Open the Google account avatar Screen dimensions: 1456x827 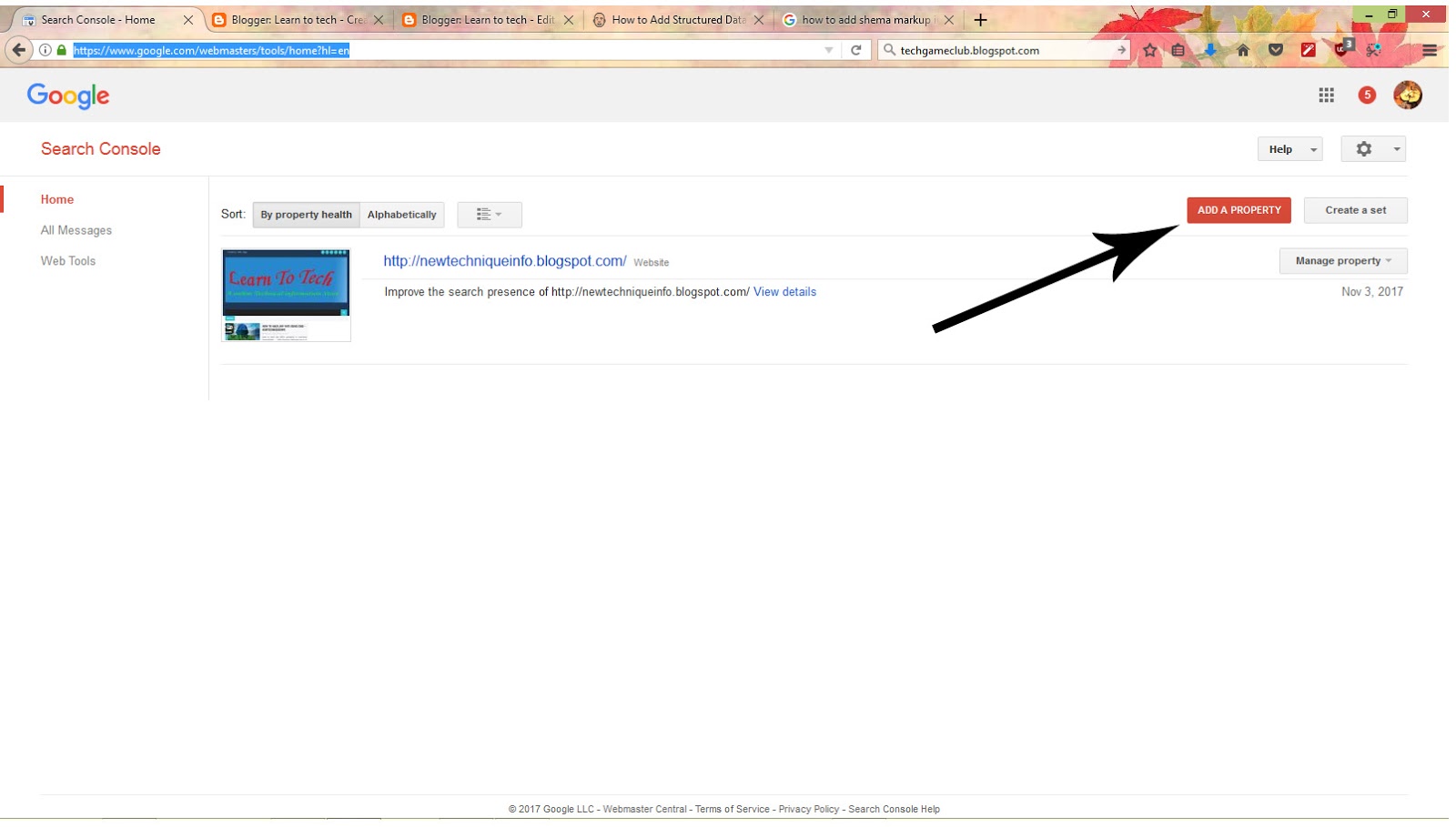coord(1407,95)
